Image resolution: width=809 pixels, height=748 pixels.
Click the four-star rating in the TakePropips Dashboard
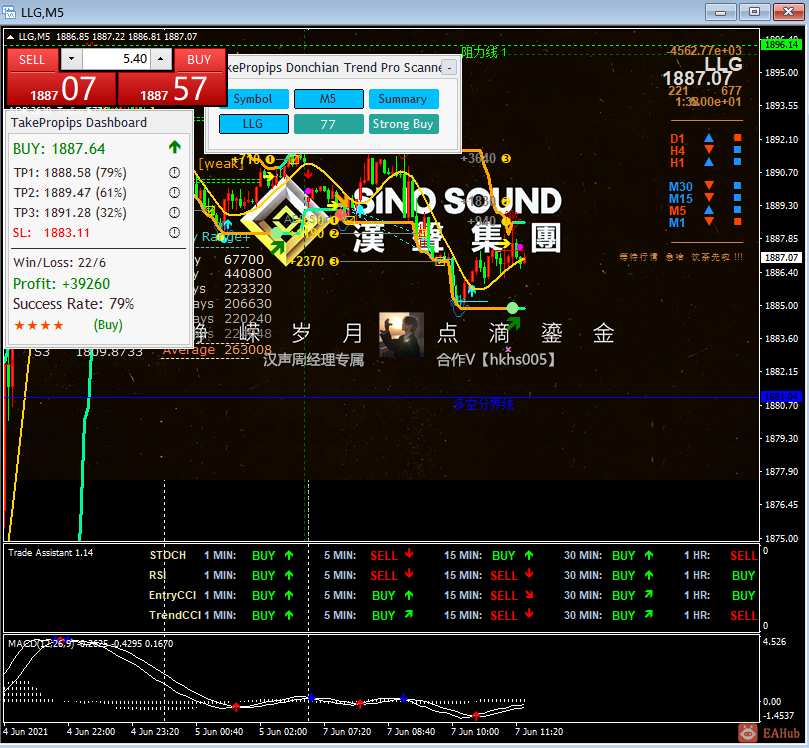39,326
